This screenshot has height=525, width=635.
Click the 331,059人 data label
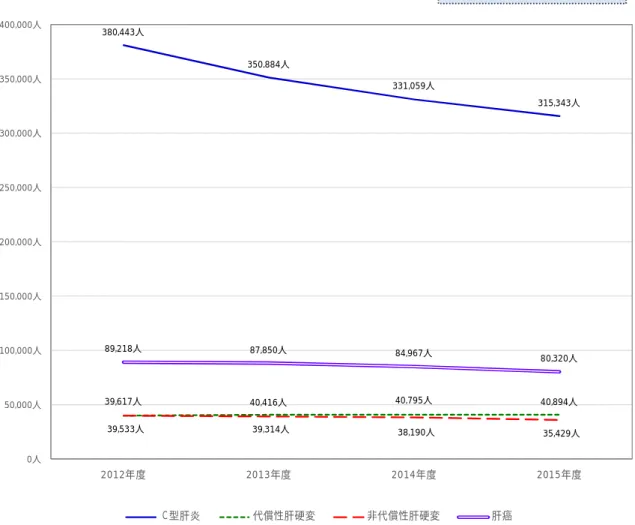pos(413,86)
